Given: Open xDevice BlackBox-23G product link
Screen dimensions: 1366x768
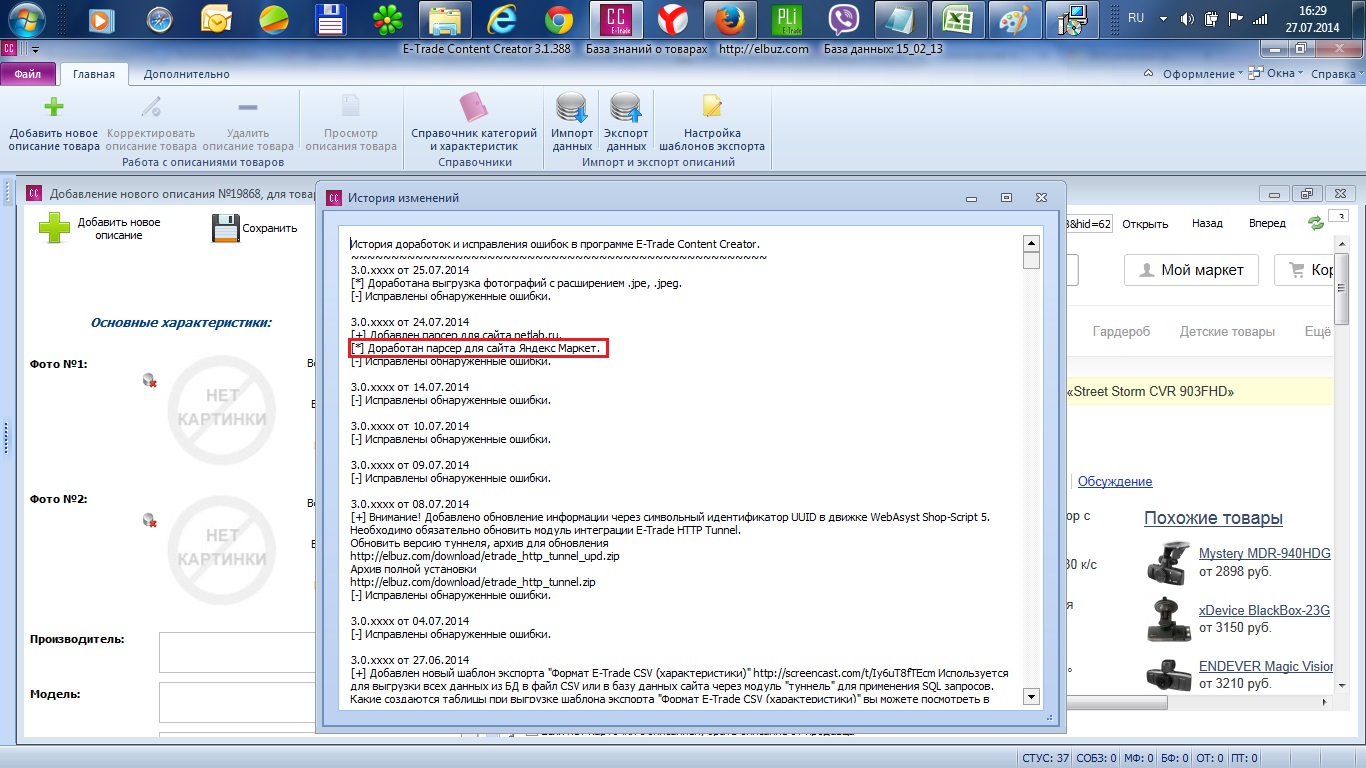Looking at the screenshot, I should [x=1264, y=611].
